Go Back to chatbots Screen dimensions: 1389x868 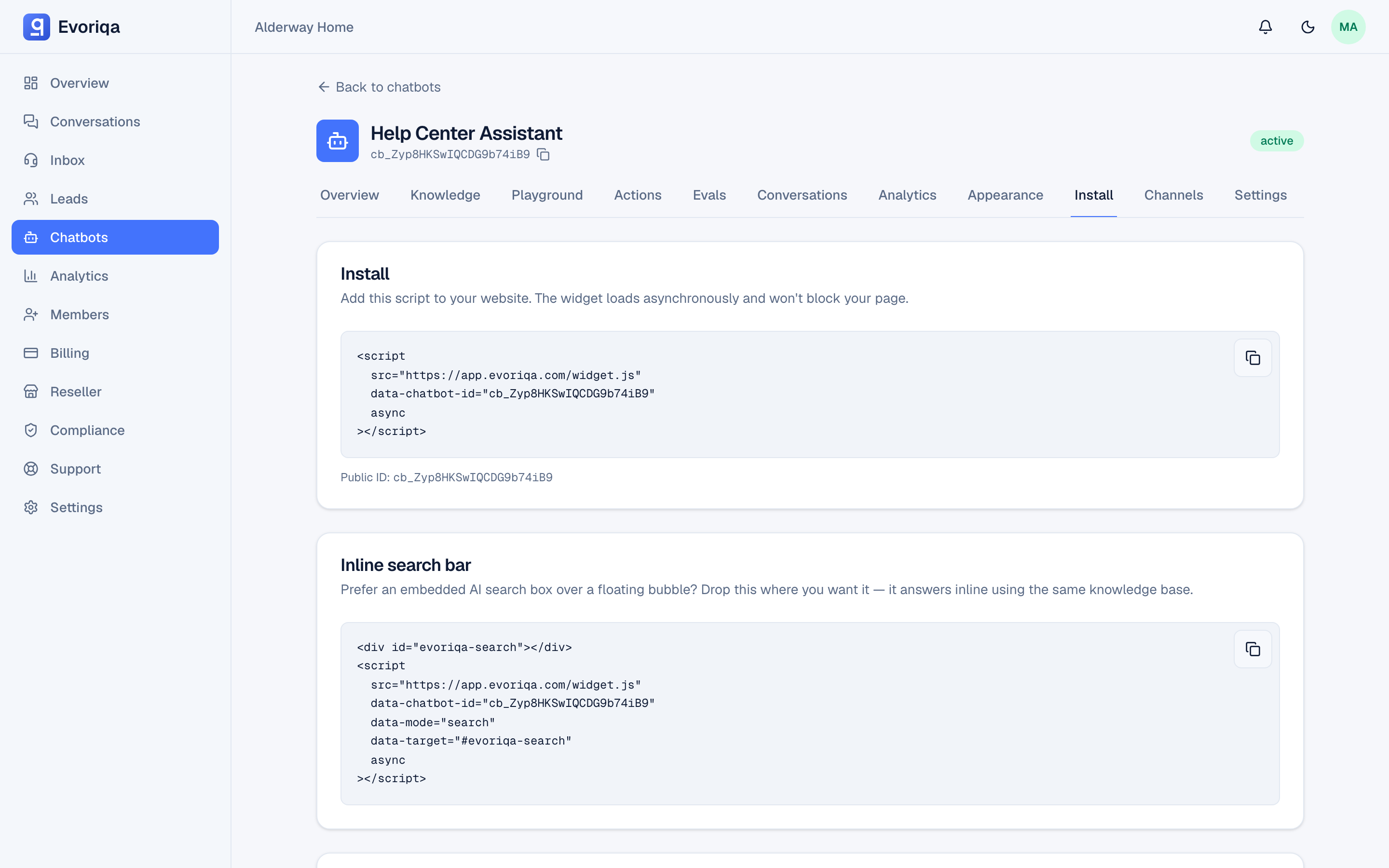click(x=380, y=87)
